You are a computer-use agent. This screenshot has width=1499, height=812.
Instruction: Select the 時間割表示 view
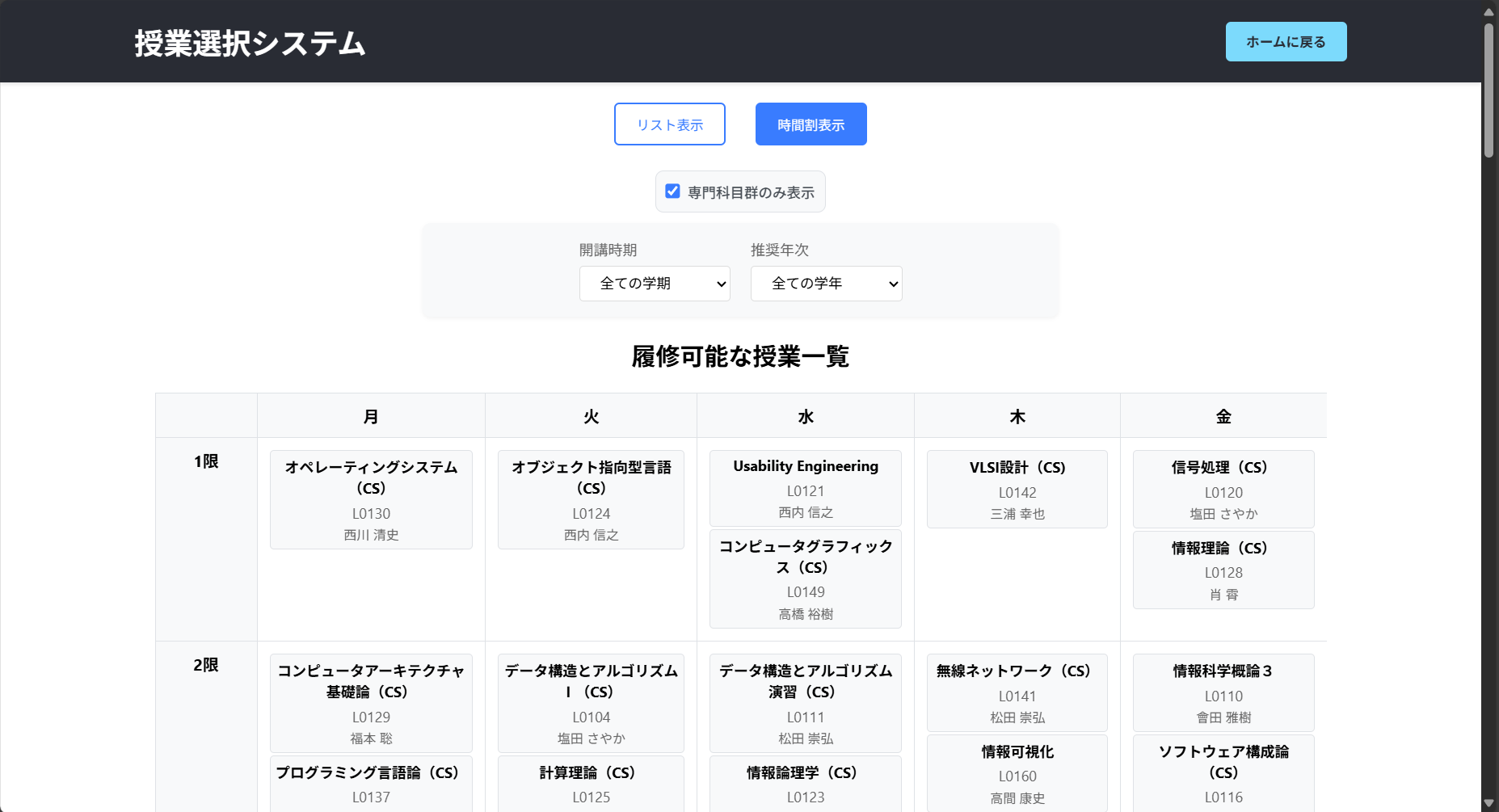(x=811, y=124)
